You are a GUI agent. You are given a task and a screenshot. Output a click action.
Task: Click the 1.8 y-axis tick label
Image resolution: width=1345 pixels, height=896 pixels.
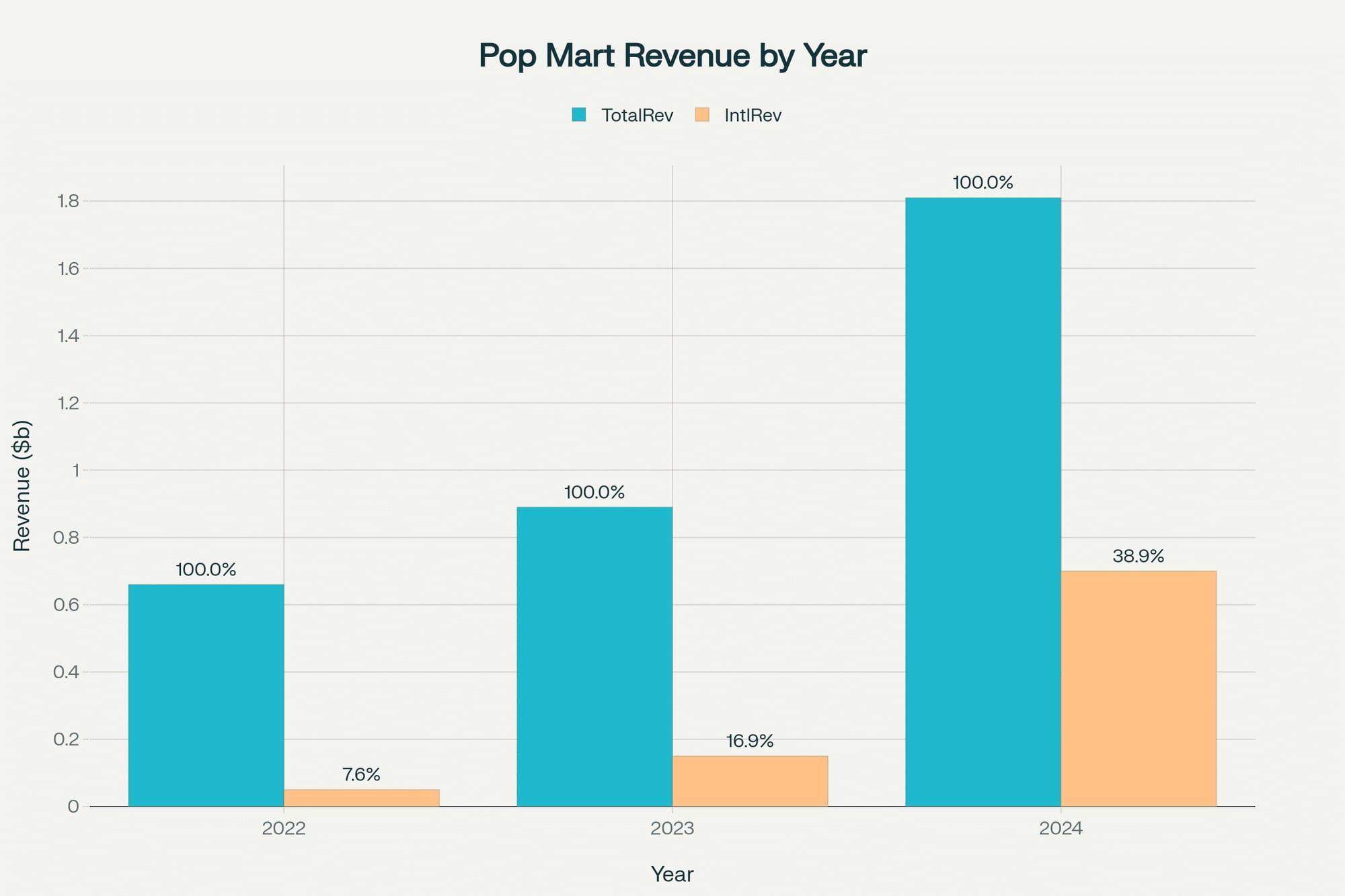tap(69, 201)
